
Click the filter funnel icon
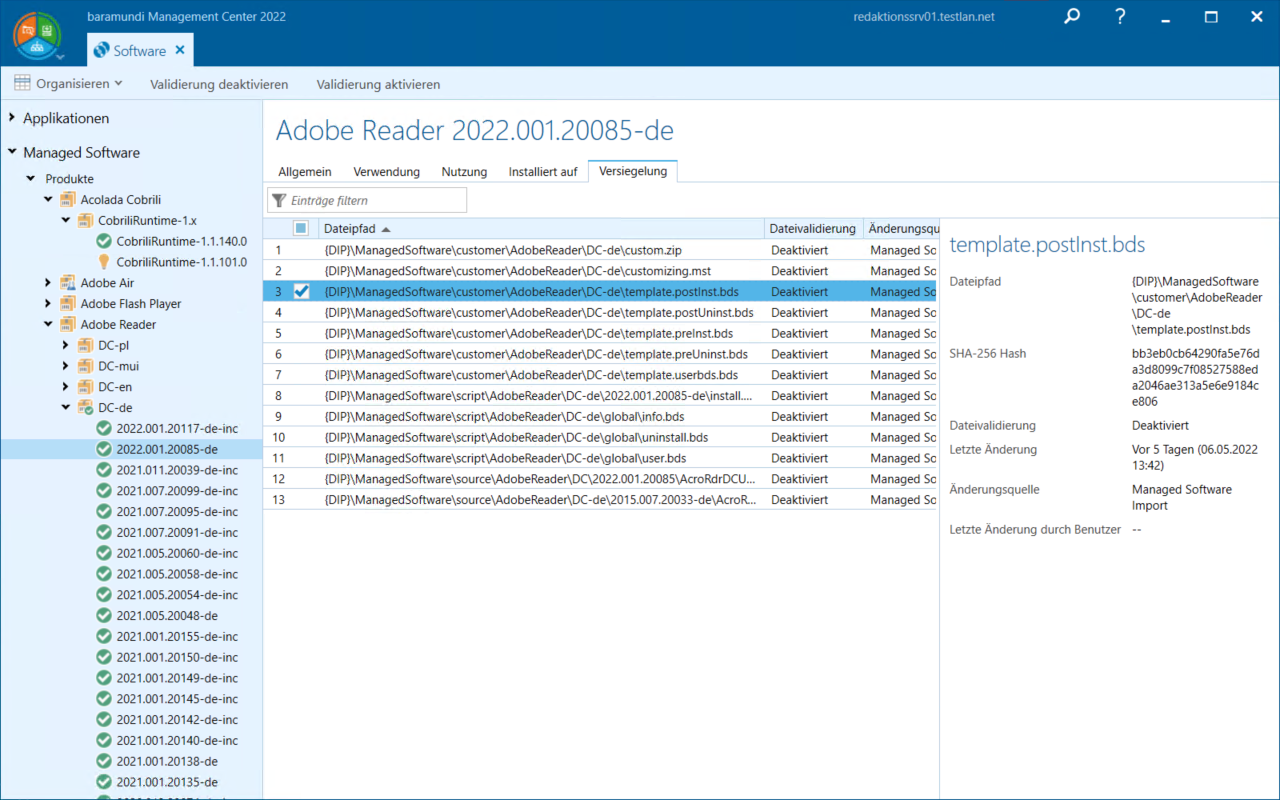click(x=279, y=201)
